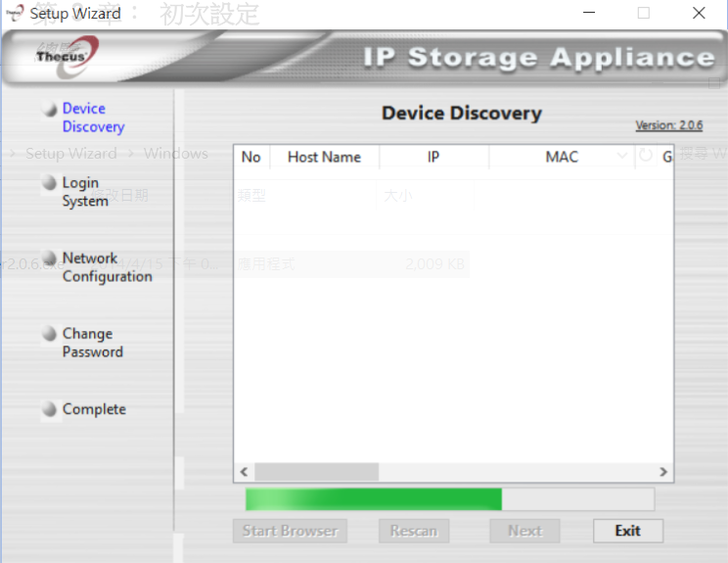Image resolution: width=728 pixels, height=563 pixels.
Task: Click the right arrow of horizontal scrollbar
Action: click(663, 472)
